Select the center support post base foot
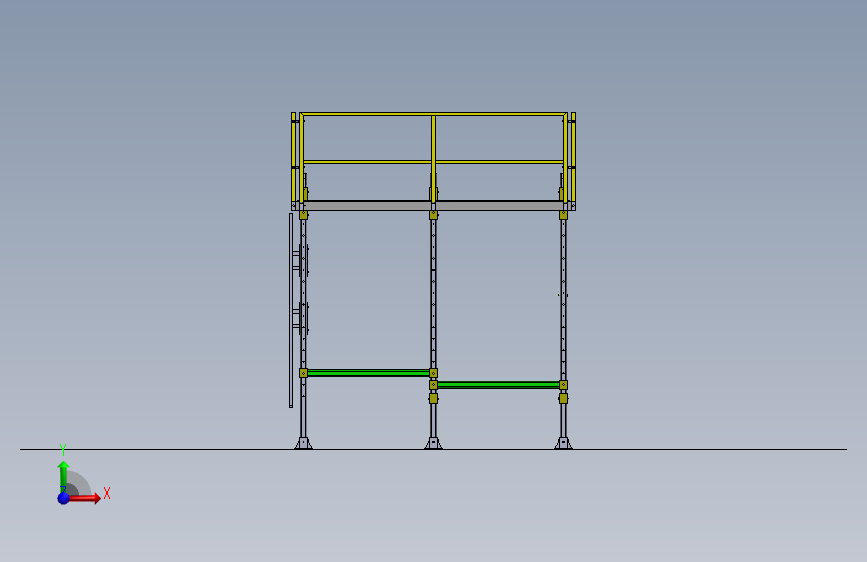This screenshot has width=867, height=562. (433, 443)
